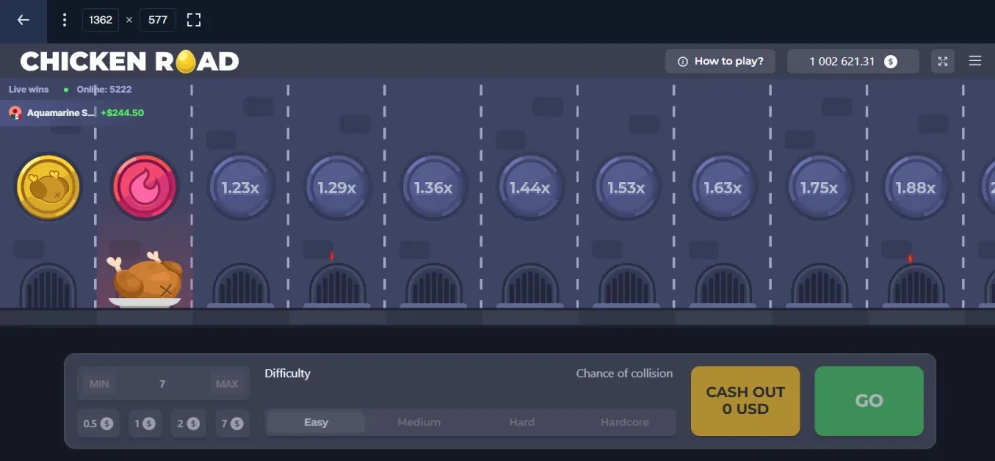
Task: Click the Chance of collision label
Action: tap(624, 373)
